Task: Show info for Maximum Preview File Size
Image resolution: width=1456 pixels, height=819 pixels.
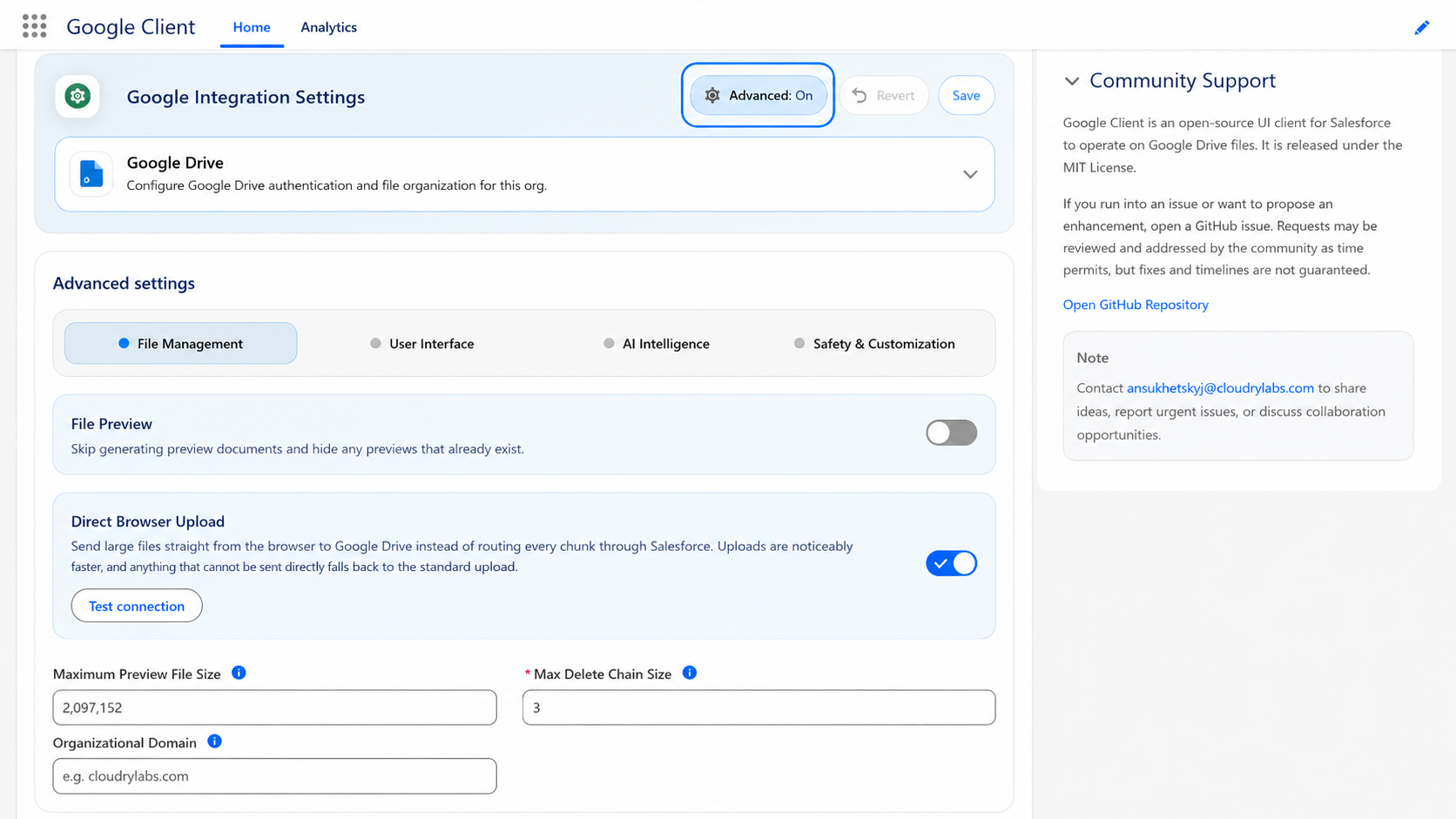Action: click(239, 673)
